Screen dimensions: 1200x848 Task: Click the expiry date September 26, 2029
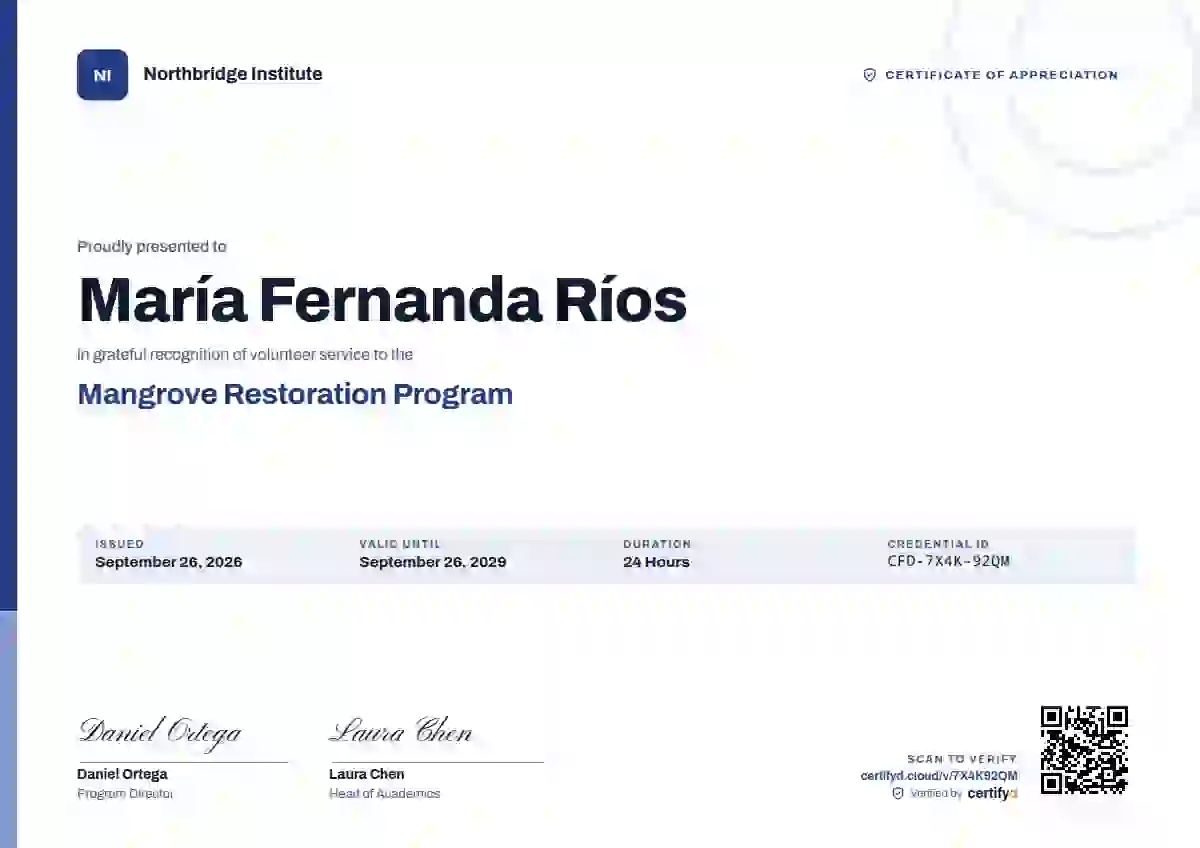433,562
